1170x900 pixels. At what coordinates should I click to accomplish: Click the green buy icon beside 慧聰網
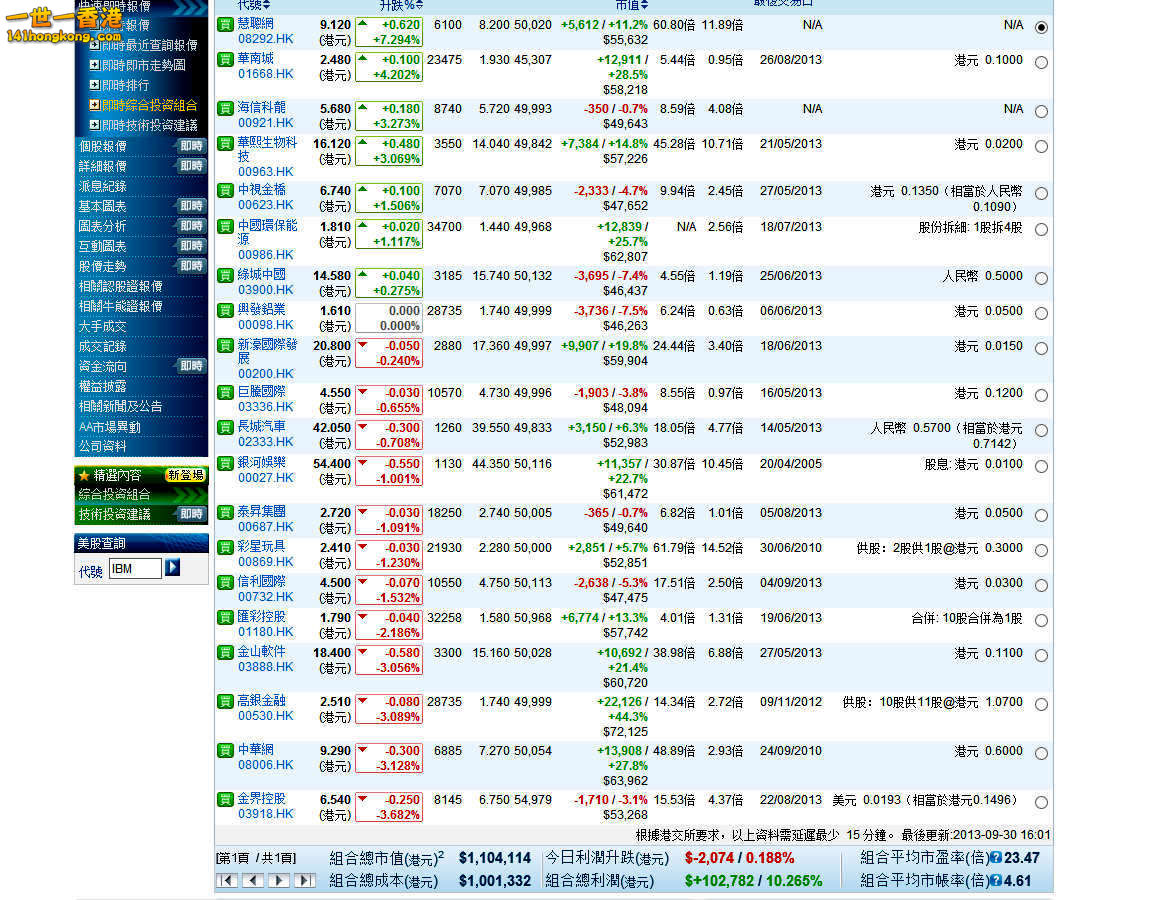click(x=225, y=25)
